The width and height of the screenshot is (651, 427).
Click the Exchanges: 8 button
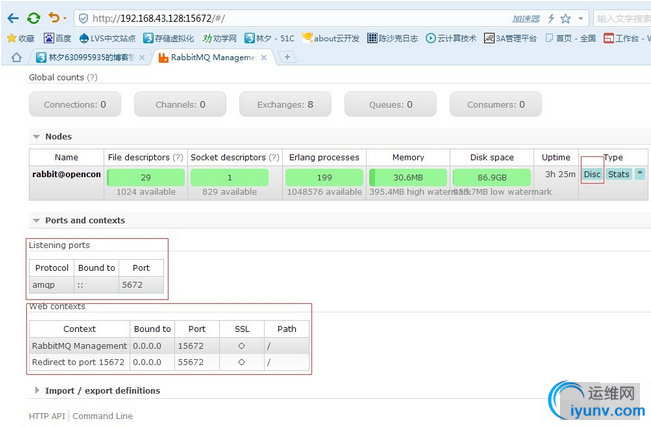pos(285,104)
